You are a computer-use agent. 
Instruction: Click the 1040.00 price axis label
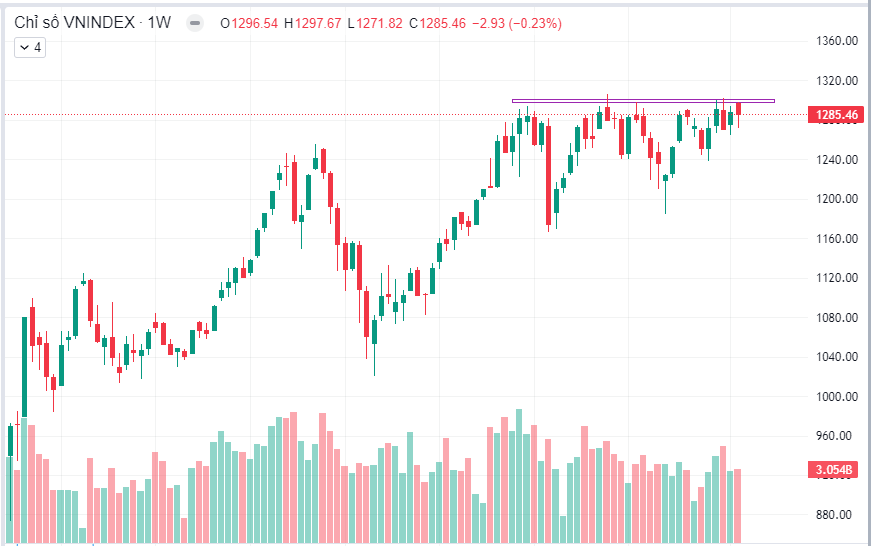tap(837, 357)
